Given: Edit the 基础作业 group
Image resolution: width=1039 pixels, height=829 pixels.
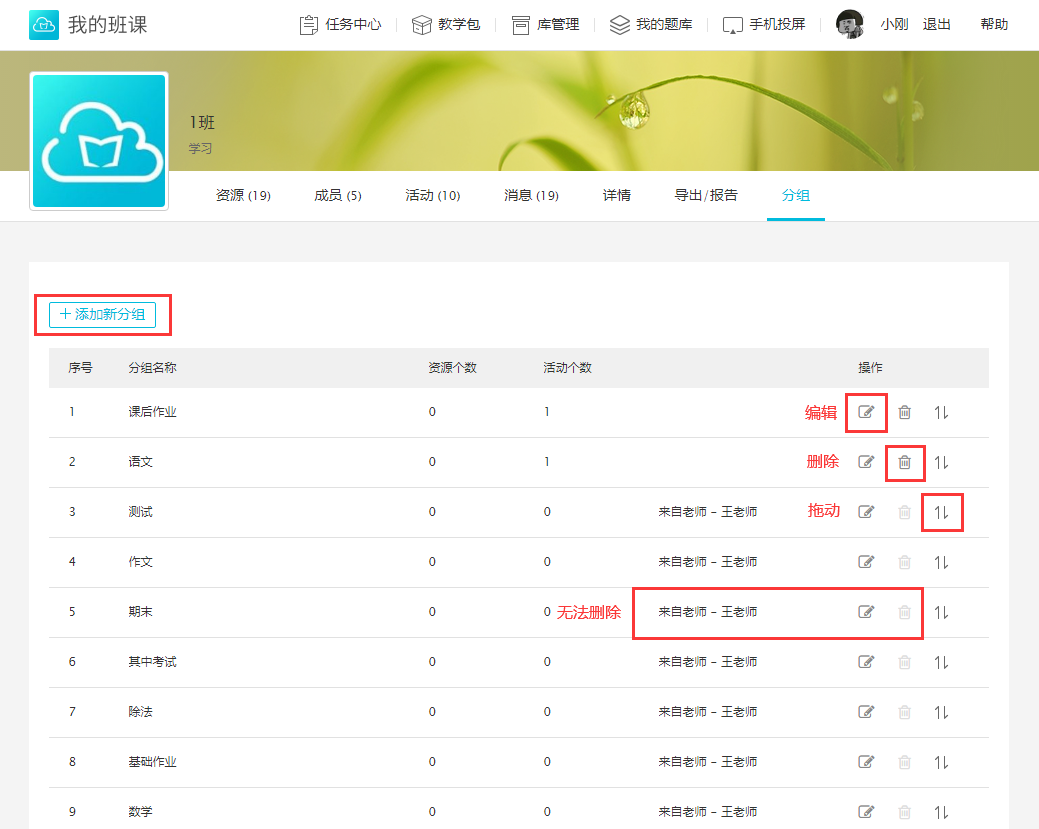Looking at the screenshot, I should click(866, 762).
